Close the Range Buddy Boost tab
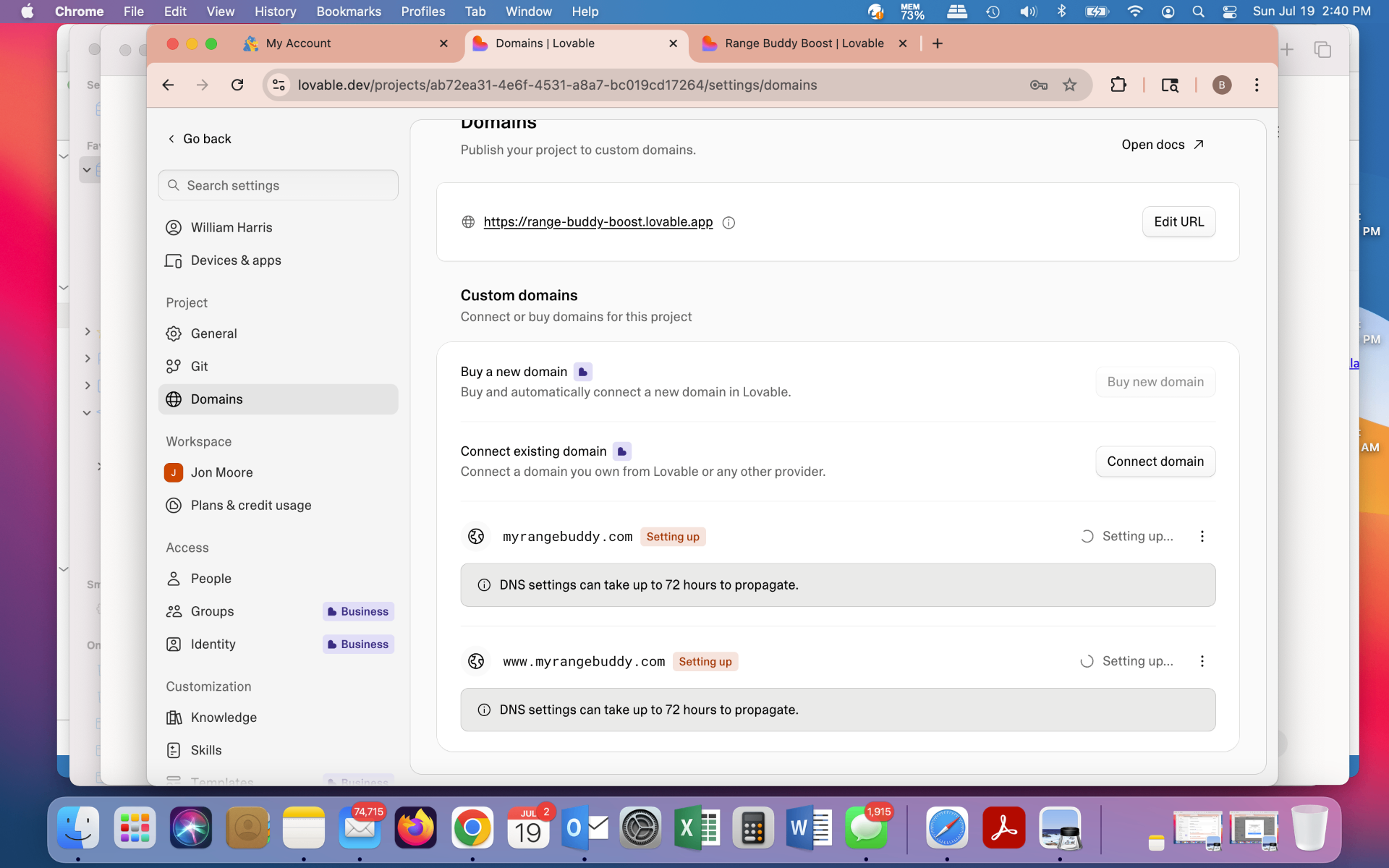The height and width of the screenshot is (868, 1389). 903,43
